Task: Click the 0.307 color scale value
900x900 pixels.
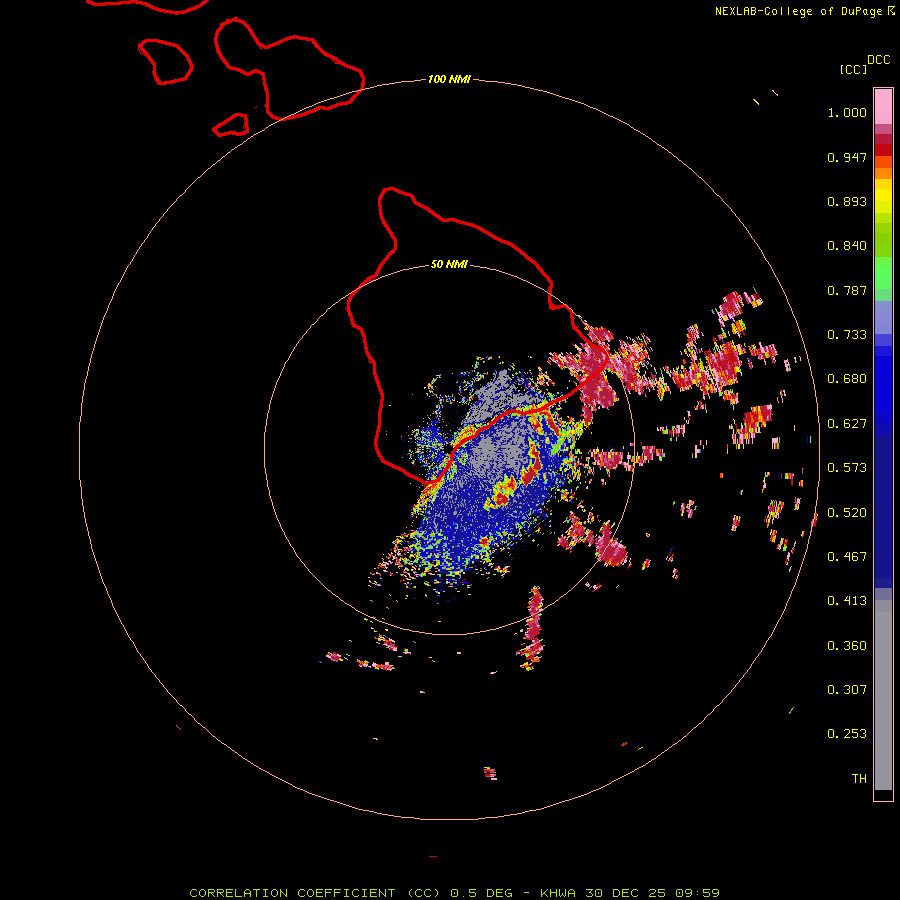Action: point(847,690)
